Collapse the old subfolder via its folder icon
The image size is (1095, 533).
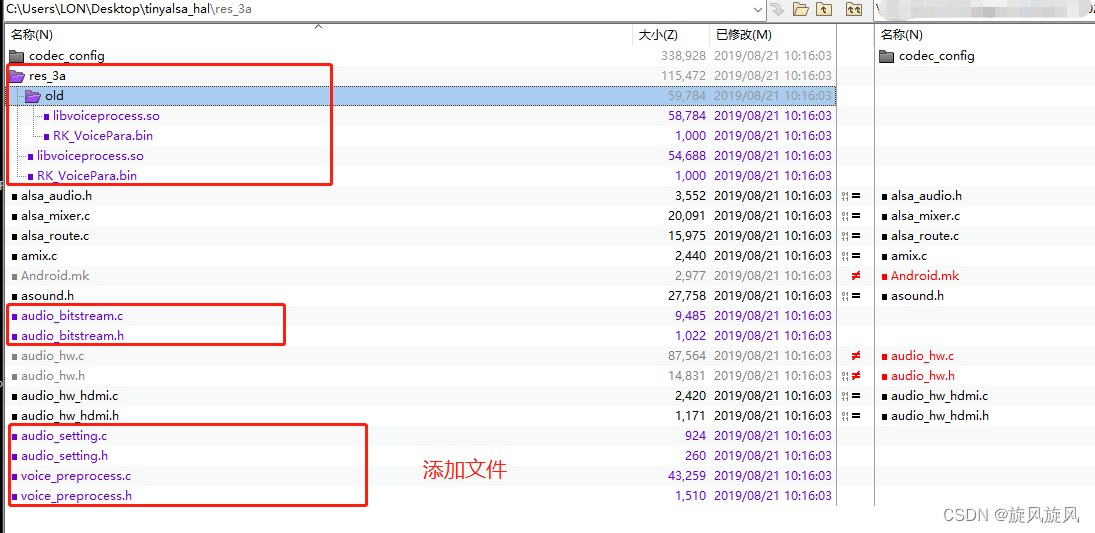click(x=32, y=96)
